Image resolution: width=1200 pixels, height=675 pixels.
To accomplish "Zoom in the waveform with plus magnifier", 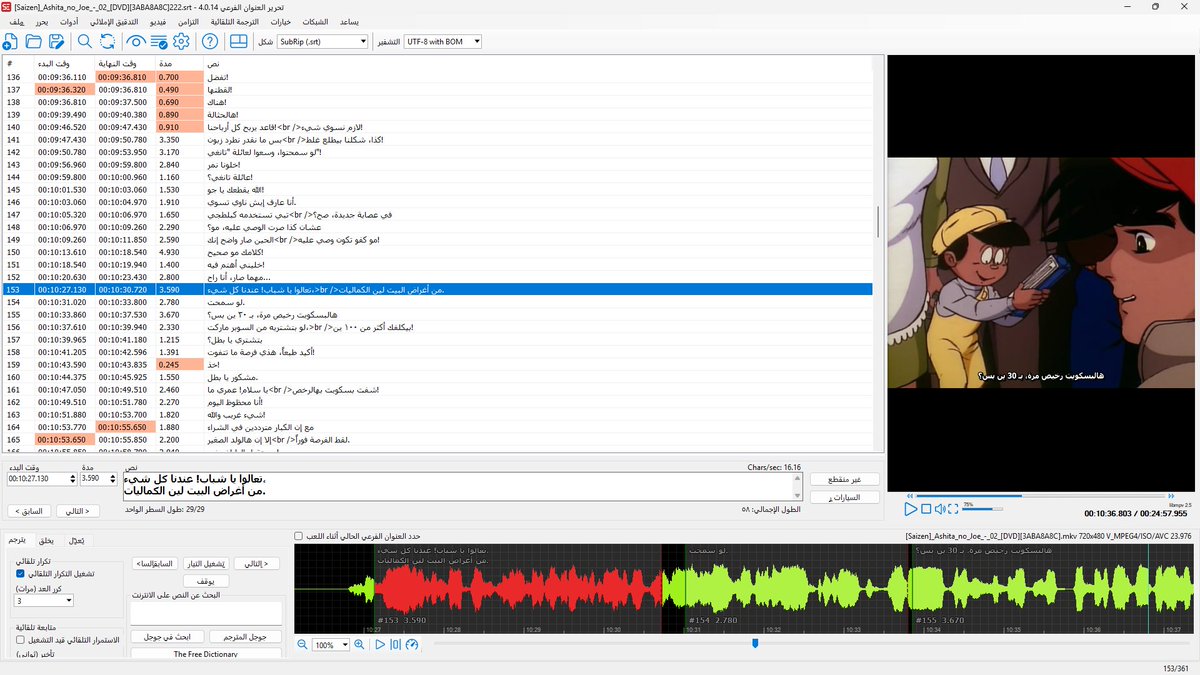I will [x=359, y=645].
